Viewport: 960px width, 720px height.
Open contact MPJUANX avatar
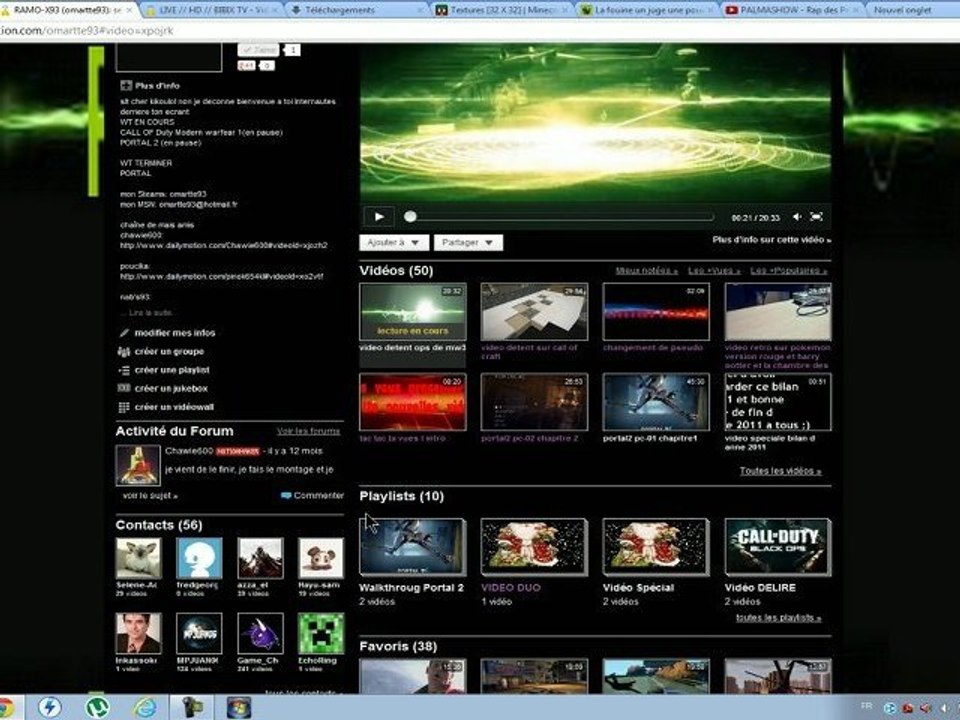pyautogui.click(x=199, y=633)
